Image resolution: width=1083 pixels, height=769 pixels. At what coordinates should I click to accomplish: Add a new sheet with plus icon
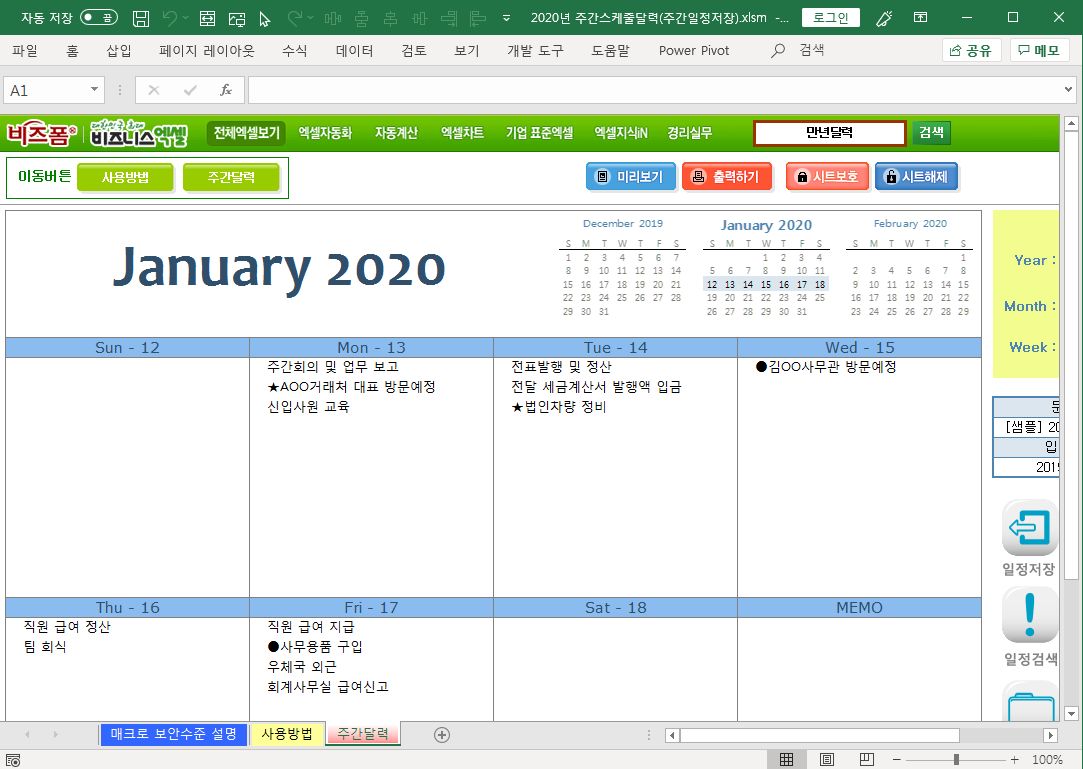(442, 735)
